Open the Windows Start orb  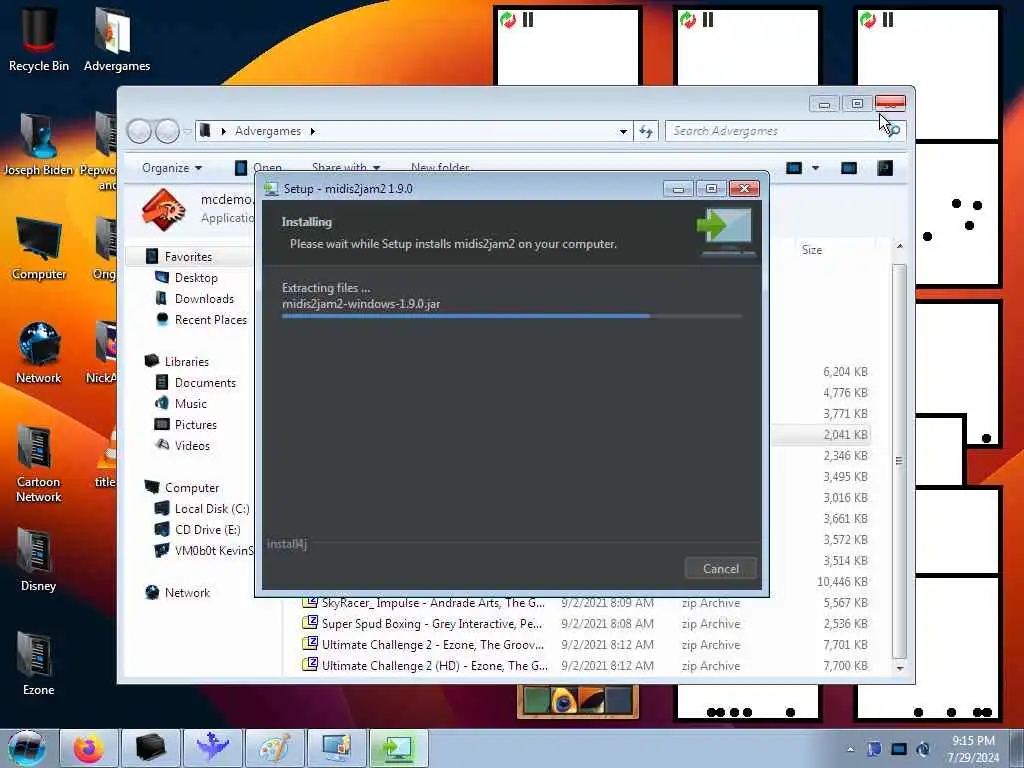tap(27, 748)
